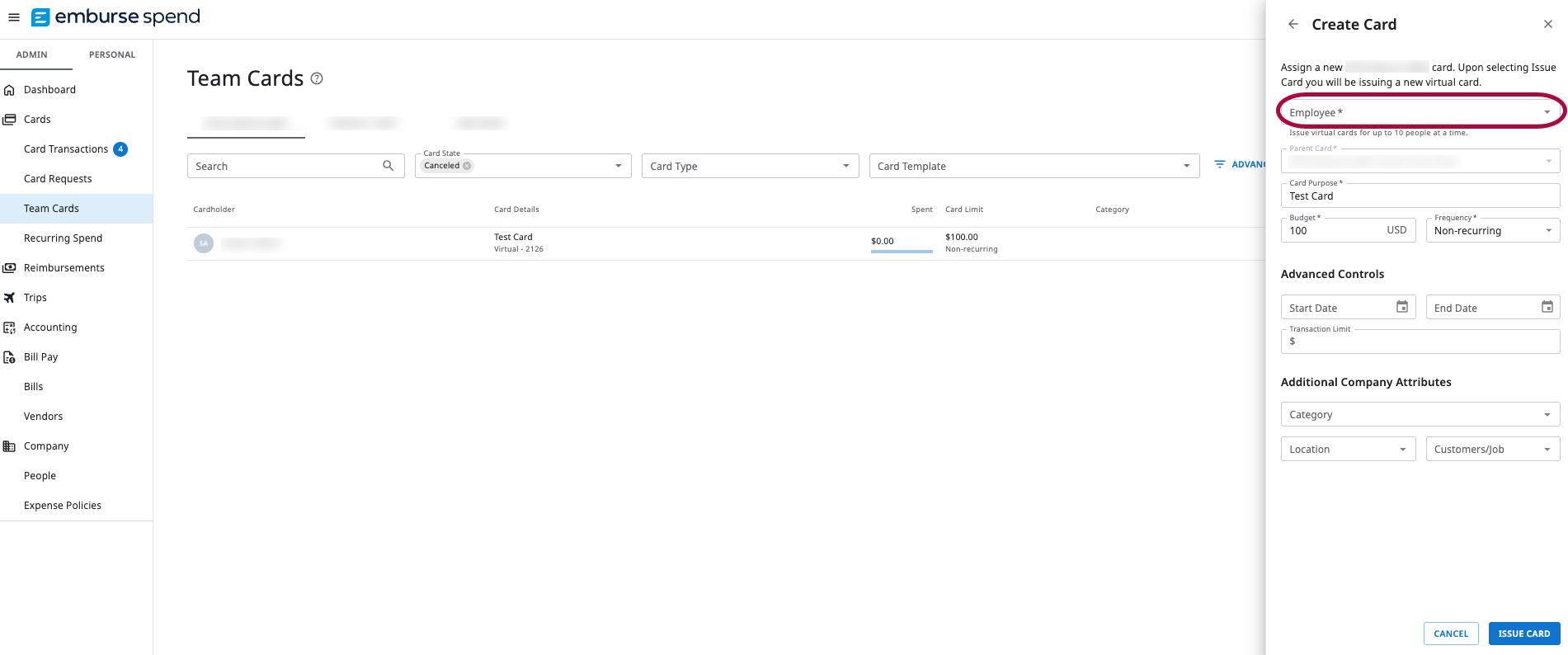Close the Create Card panel
Viewport: 1568px width, 655px height.
pyautogui.click(x=1548, y=24)
